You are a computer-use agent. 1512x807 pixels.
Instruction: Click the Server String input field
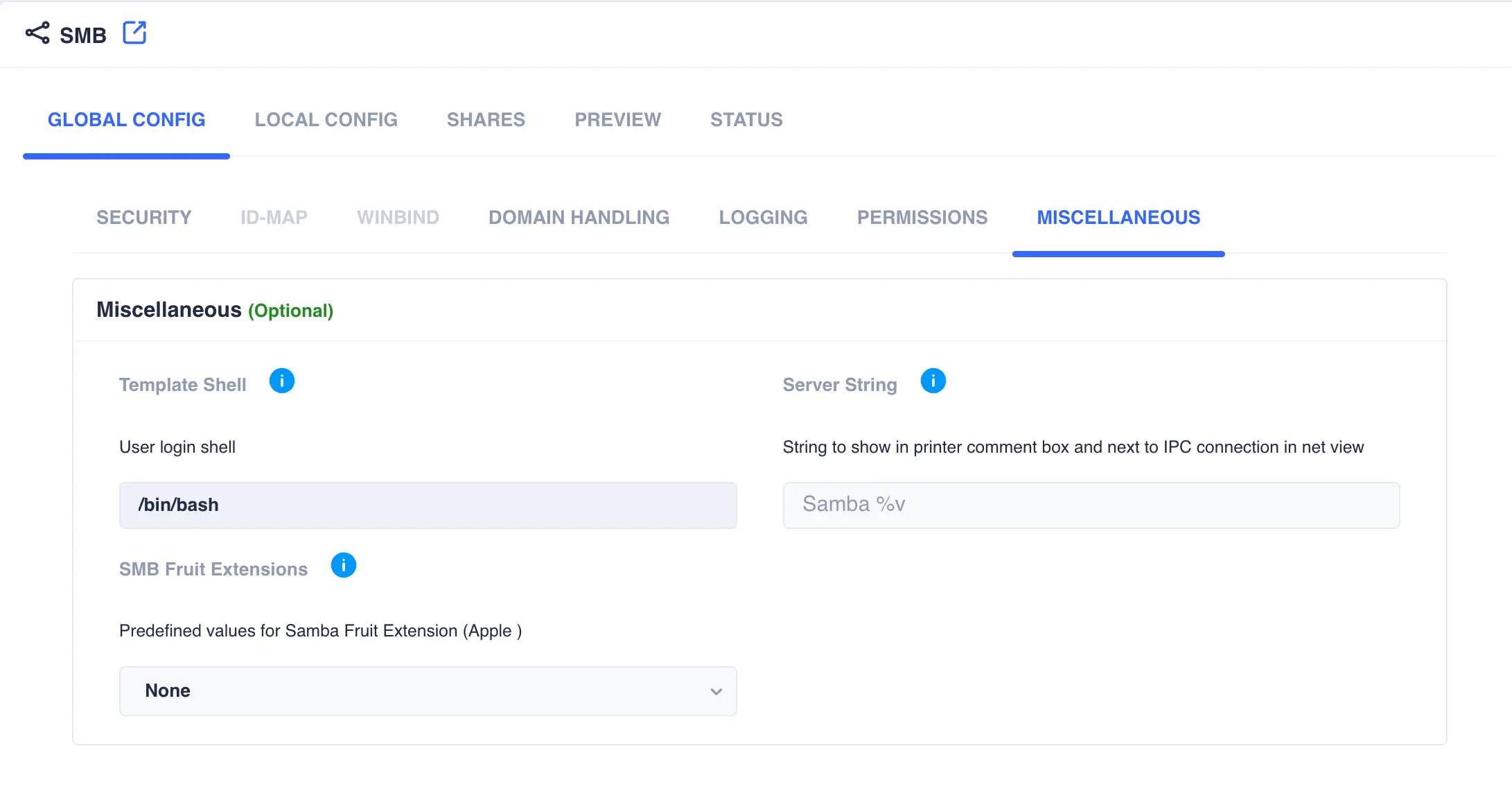tap(1091, 505)
